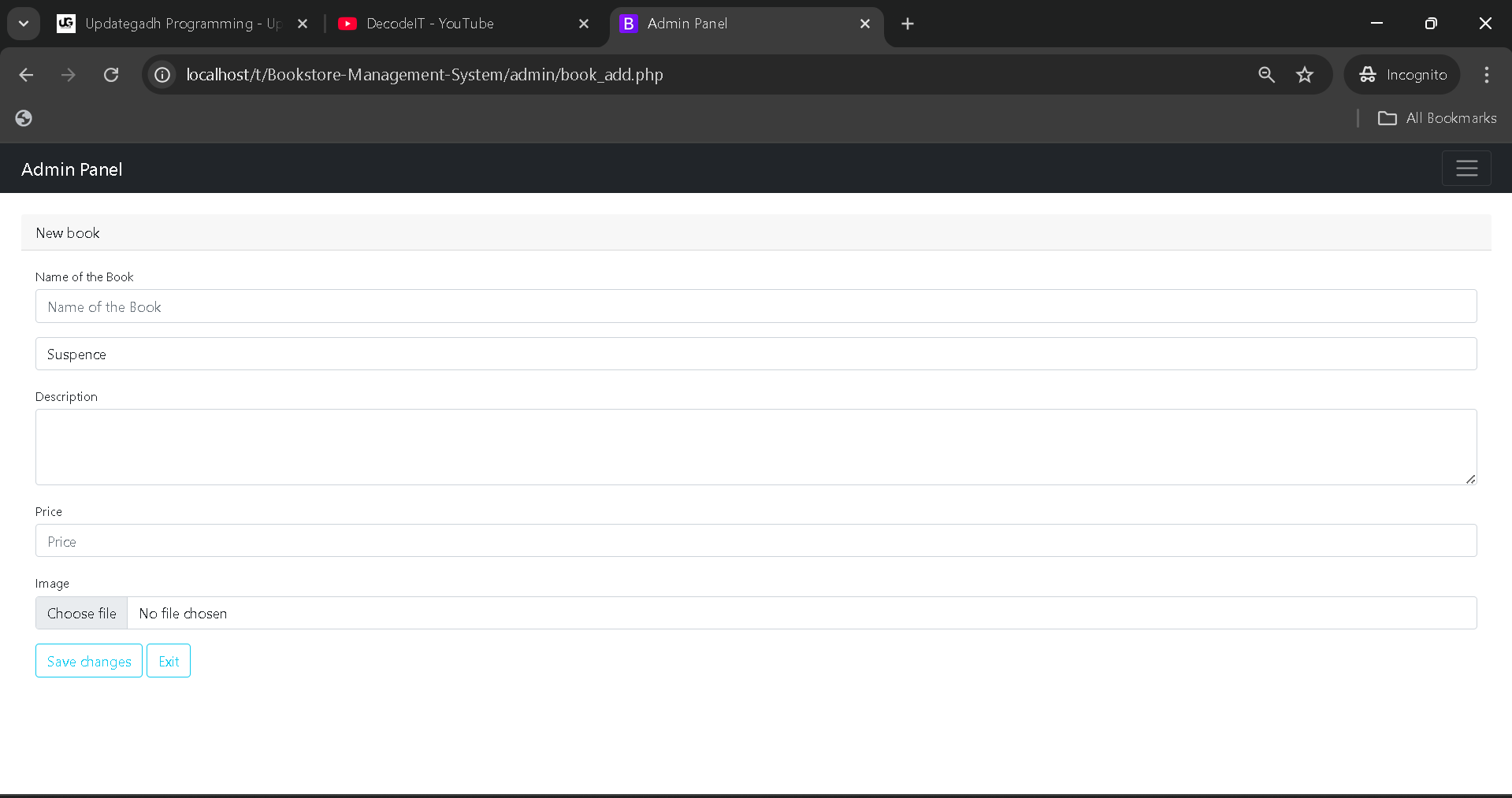
Task: Open the Suspence category dropdown
Action: tap(756, 354)
